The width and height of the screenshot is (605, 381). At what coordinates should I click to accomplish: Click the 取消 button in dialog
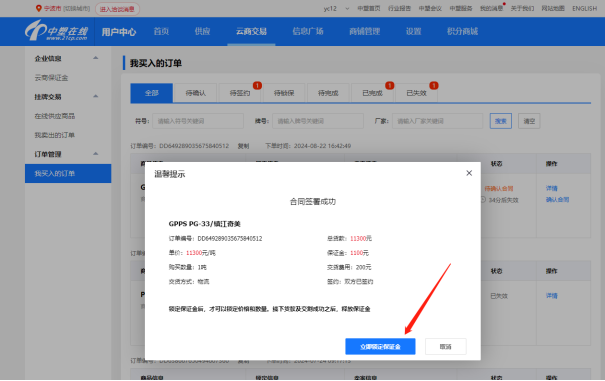point(446,346)
